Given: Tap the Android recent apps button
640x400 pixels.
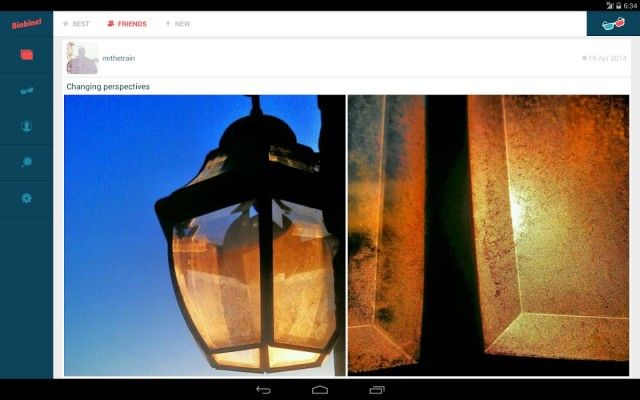Looking at the screenshot, I should click(x=377, y=390).
